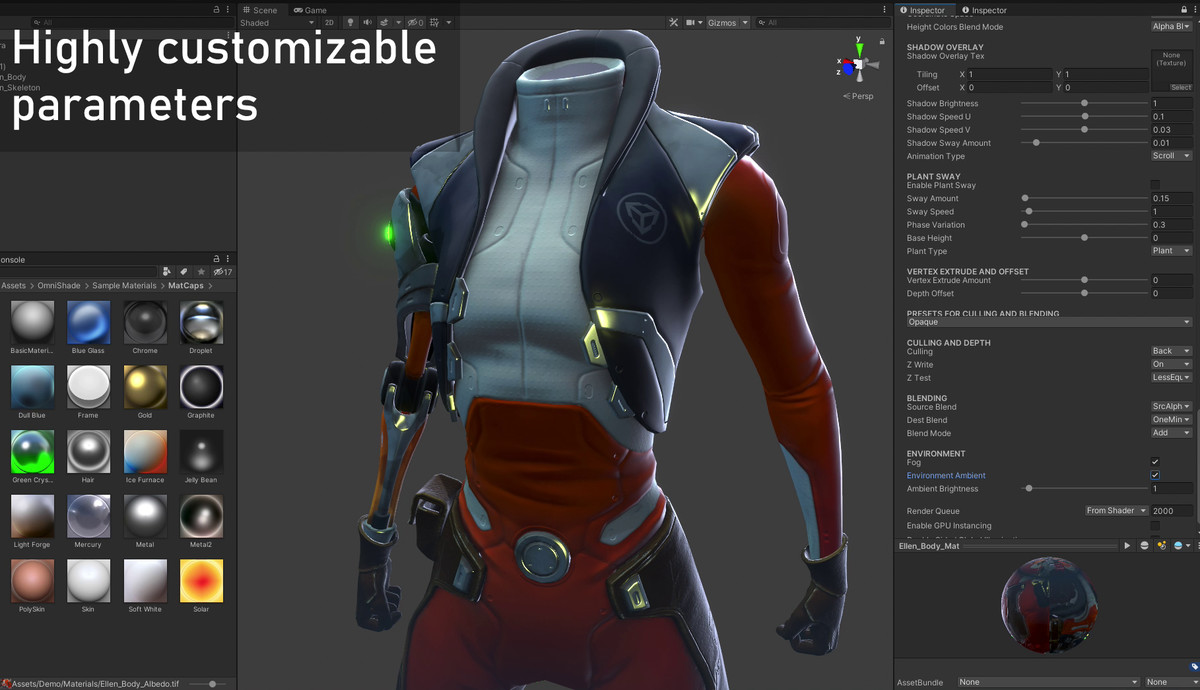Toggle 2D view mode button

(x=329, y=22)
